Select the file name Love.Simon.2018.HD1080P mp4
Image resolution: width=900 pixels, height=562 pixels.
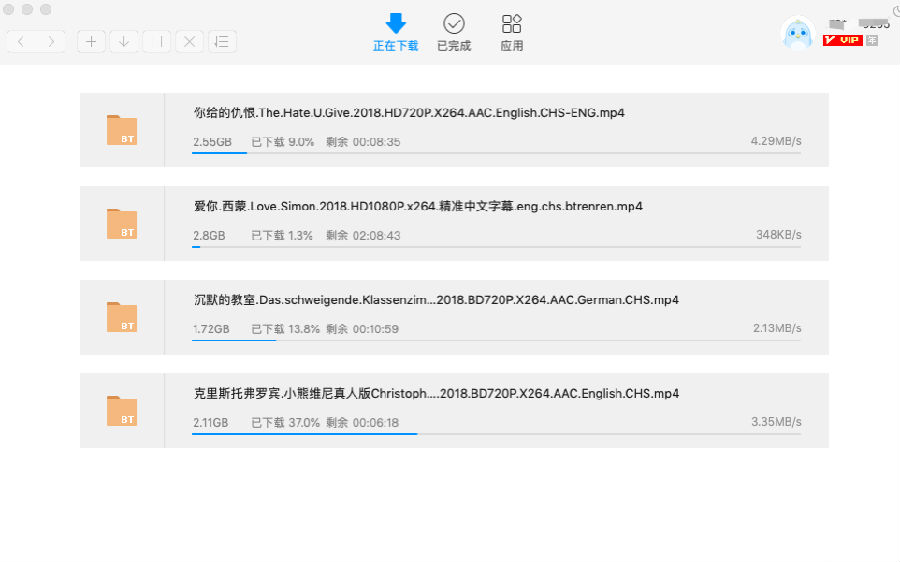pos(418,206)
